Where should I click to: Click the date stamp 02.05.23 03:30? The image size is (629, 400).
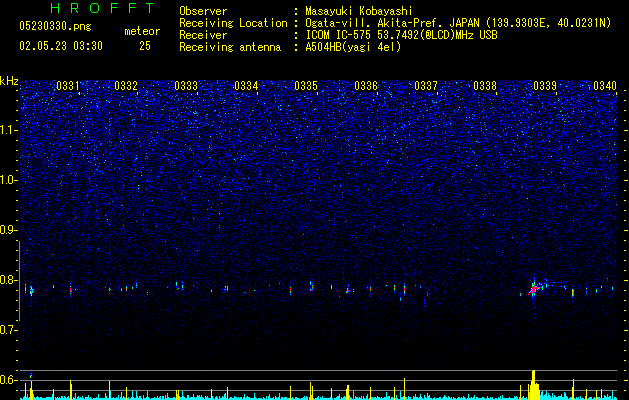tap(61, 46)
